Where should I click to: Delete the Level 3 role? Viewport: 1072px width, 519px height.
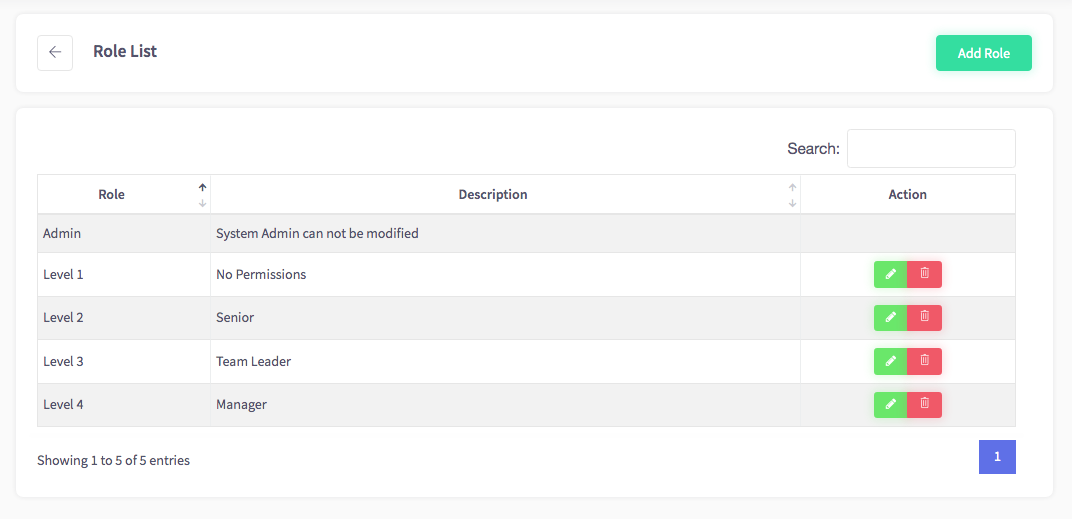pyautogui.click(x=924, y=361)
